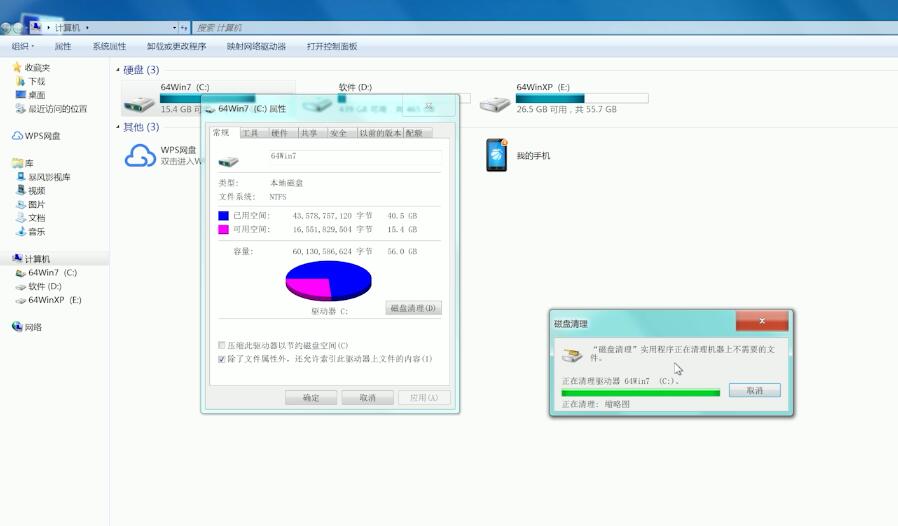898x526 pixels.
Task: Click 磁盘清理(D) button
Action: tap(413, 308)
